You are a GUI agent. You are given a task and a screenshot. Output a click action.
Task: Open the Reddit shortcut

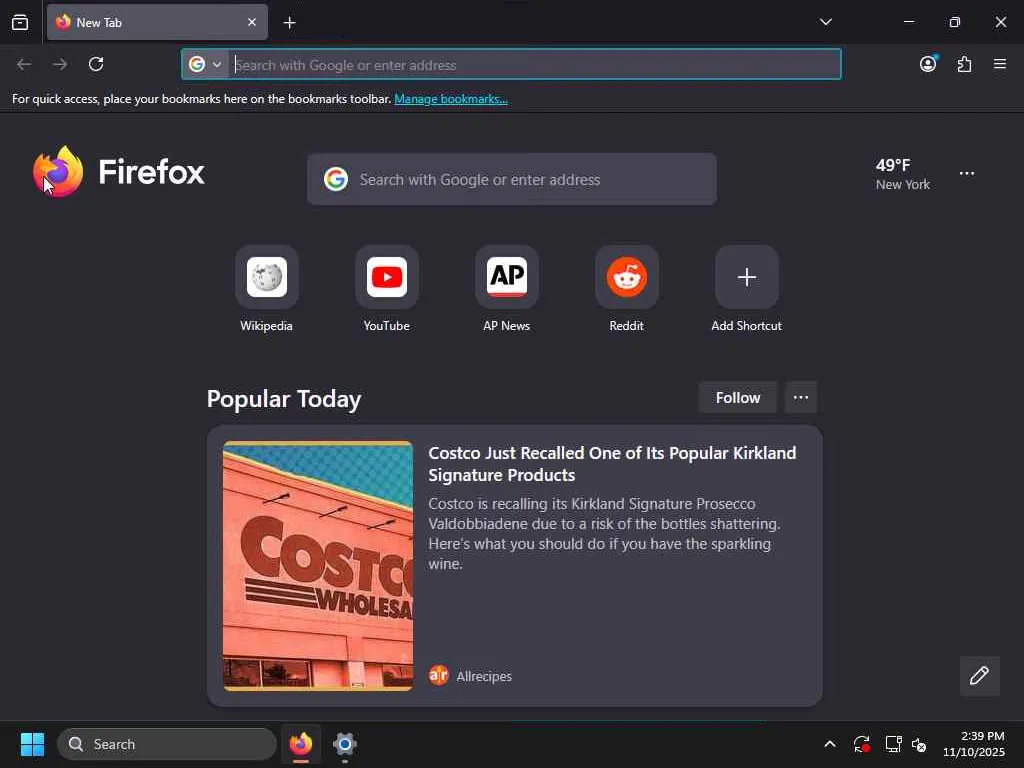pos(626,289)
